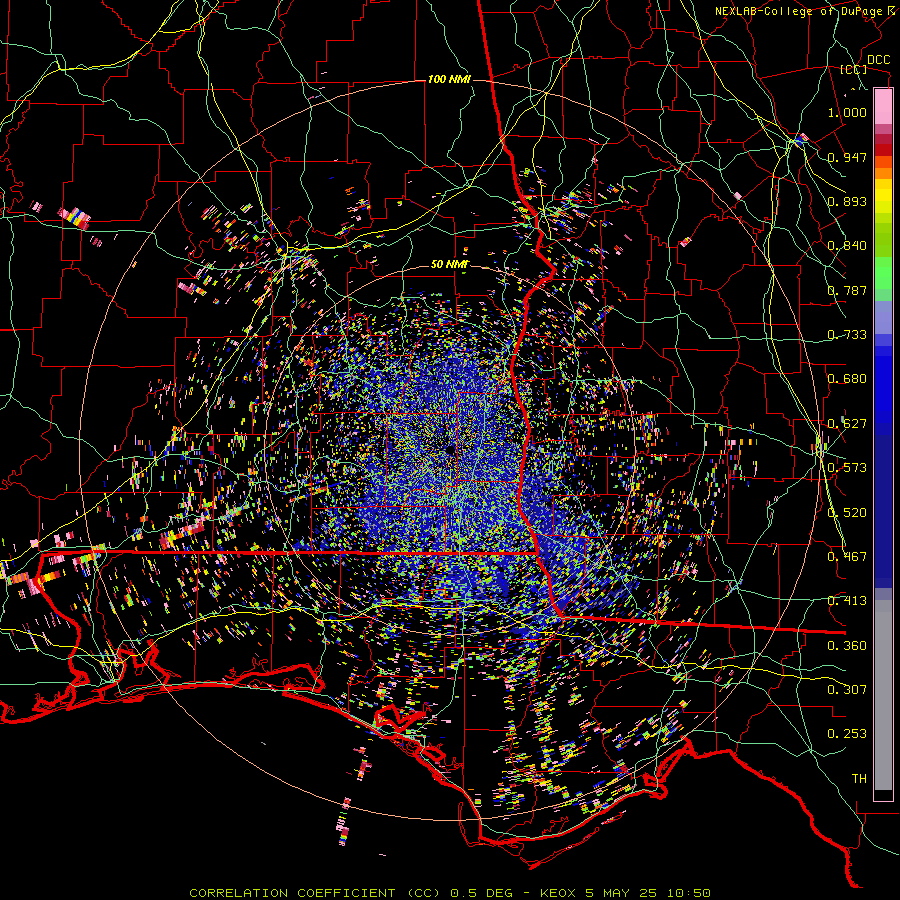Click the 0.520 scale value
This screenshot has height=900, width=900.
847,513
